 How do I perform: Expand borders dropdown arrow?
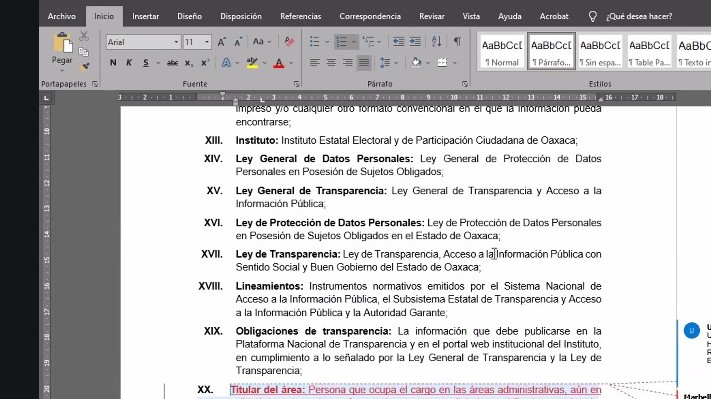pos(454,63)
